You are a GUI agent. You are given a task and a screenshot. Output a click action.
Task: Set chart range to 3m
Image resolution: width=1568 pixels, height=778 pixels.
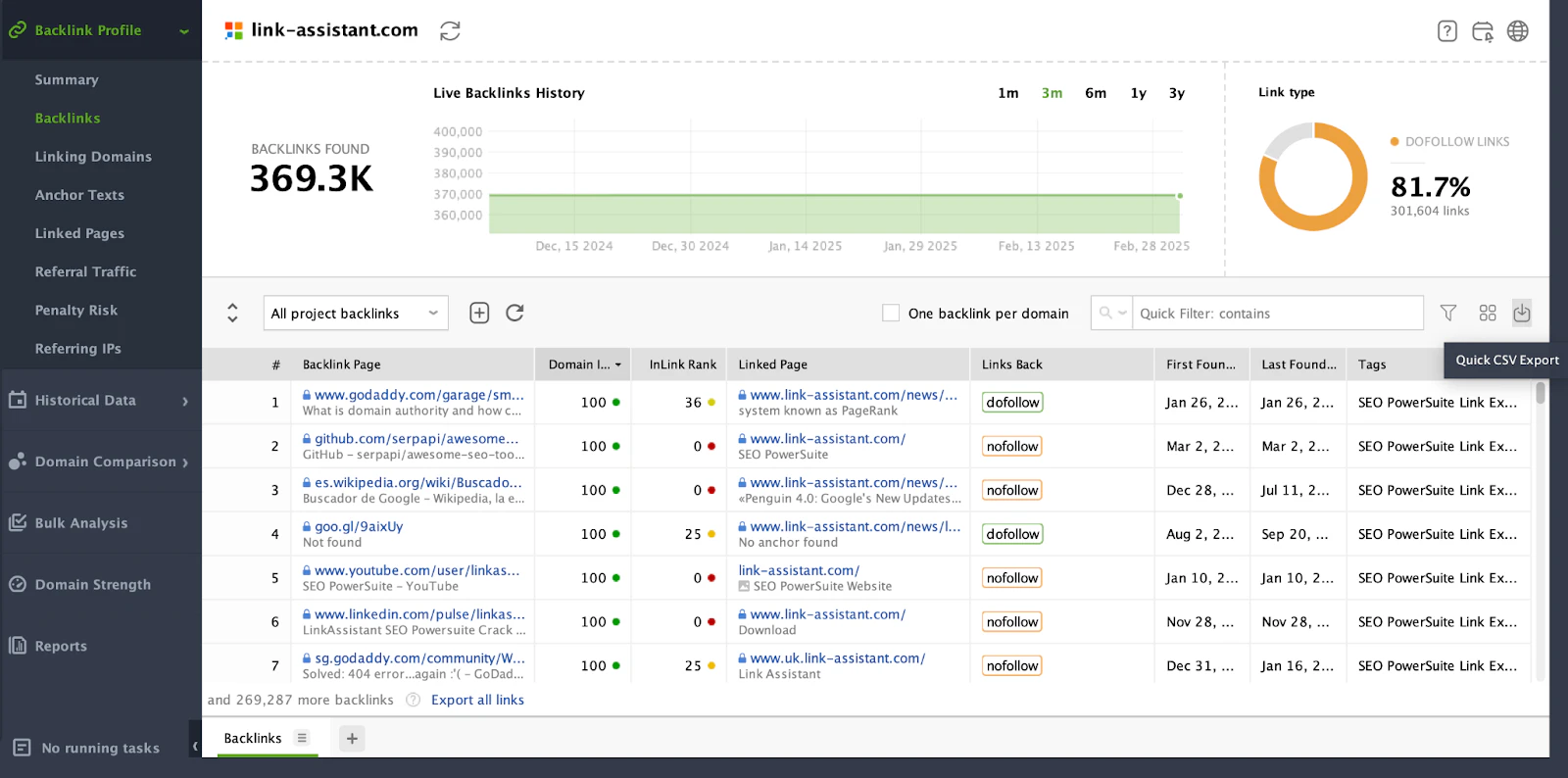pyautogui.click(x=1052, y=93)
